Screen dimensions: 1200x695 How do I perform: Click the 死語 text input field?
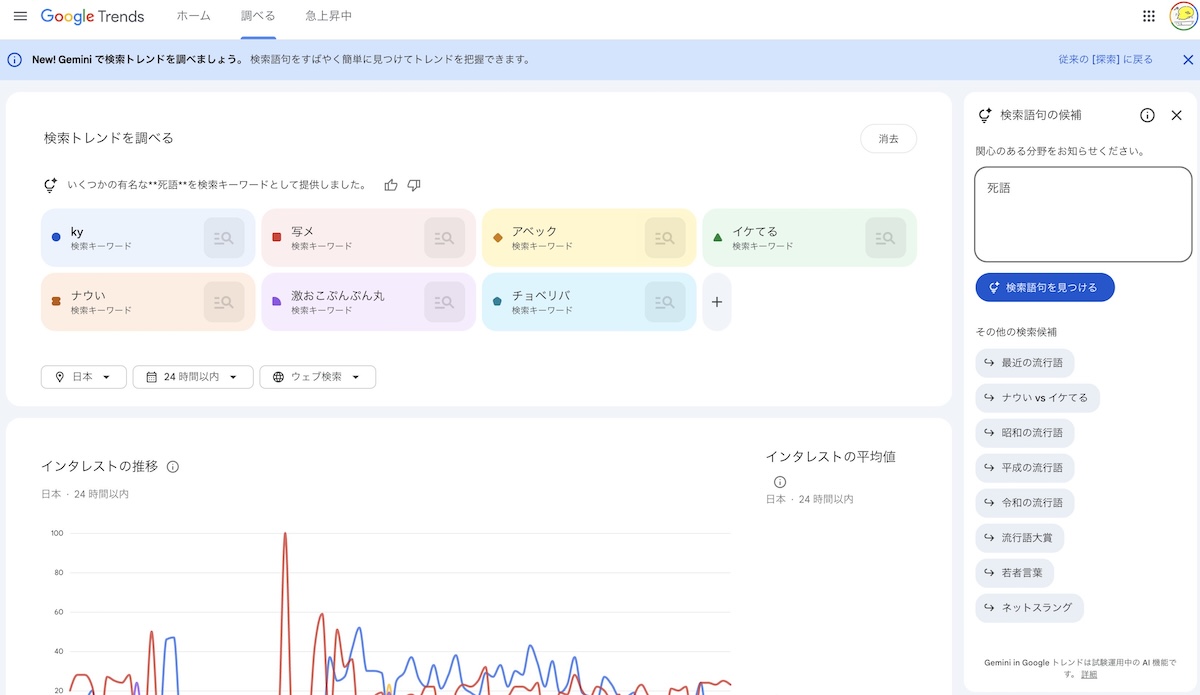(x=1082, y=214)
